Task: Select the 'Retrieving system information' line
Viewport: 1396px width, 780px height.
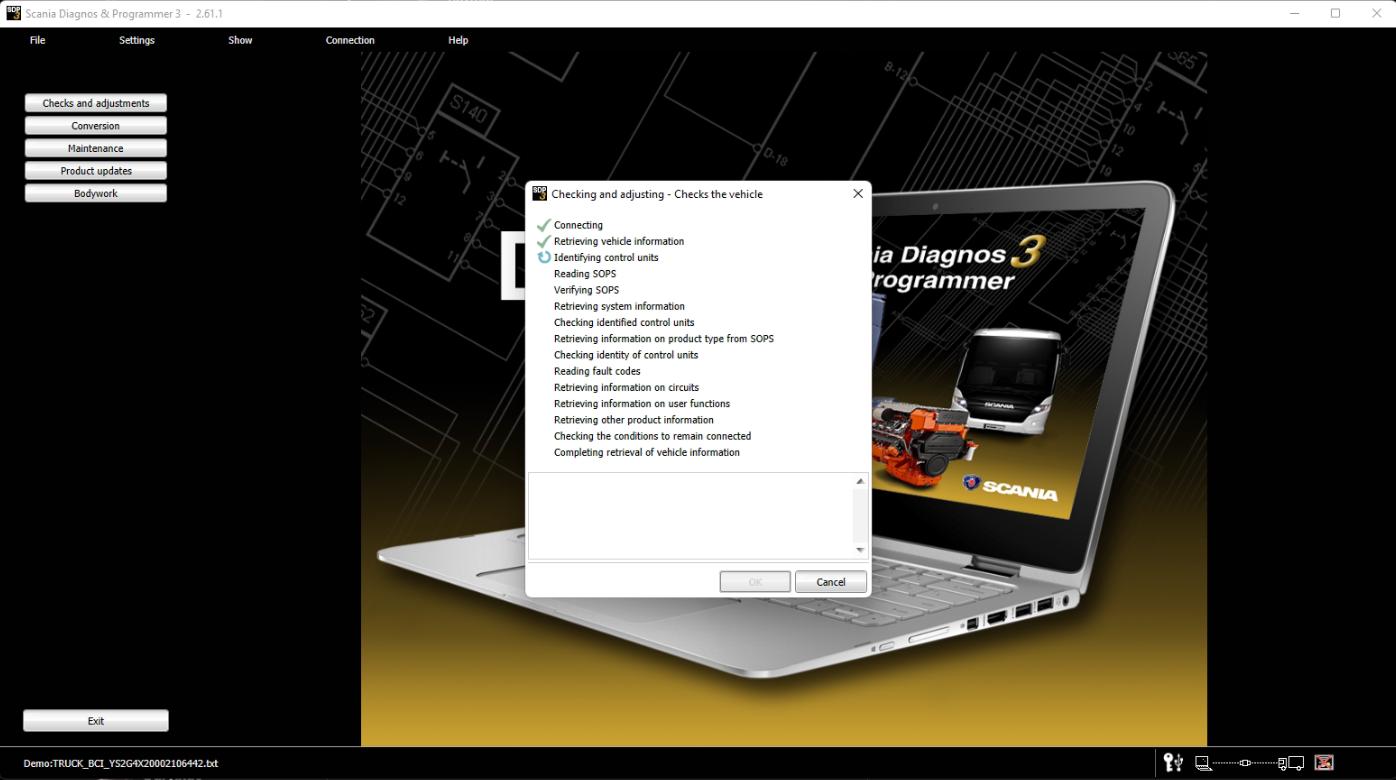Action: click(619, 306)
